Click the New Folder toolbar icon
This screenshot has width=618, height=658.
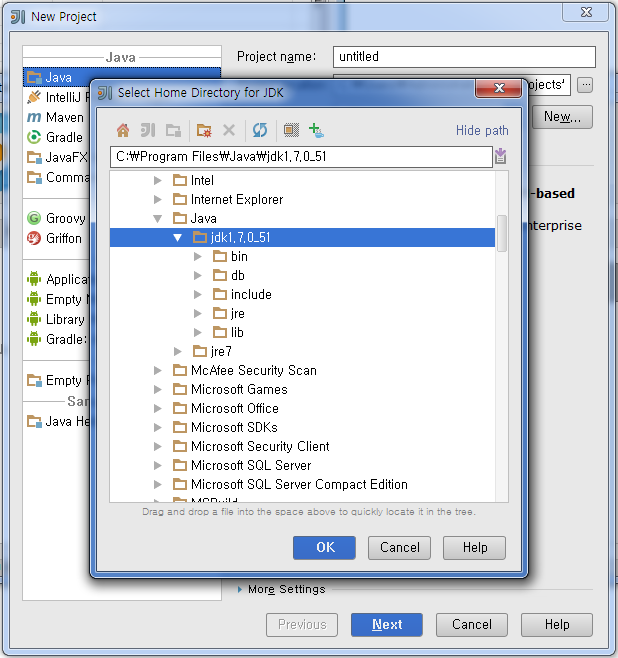[204, 131]
